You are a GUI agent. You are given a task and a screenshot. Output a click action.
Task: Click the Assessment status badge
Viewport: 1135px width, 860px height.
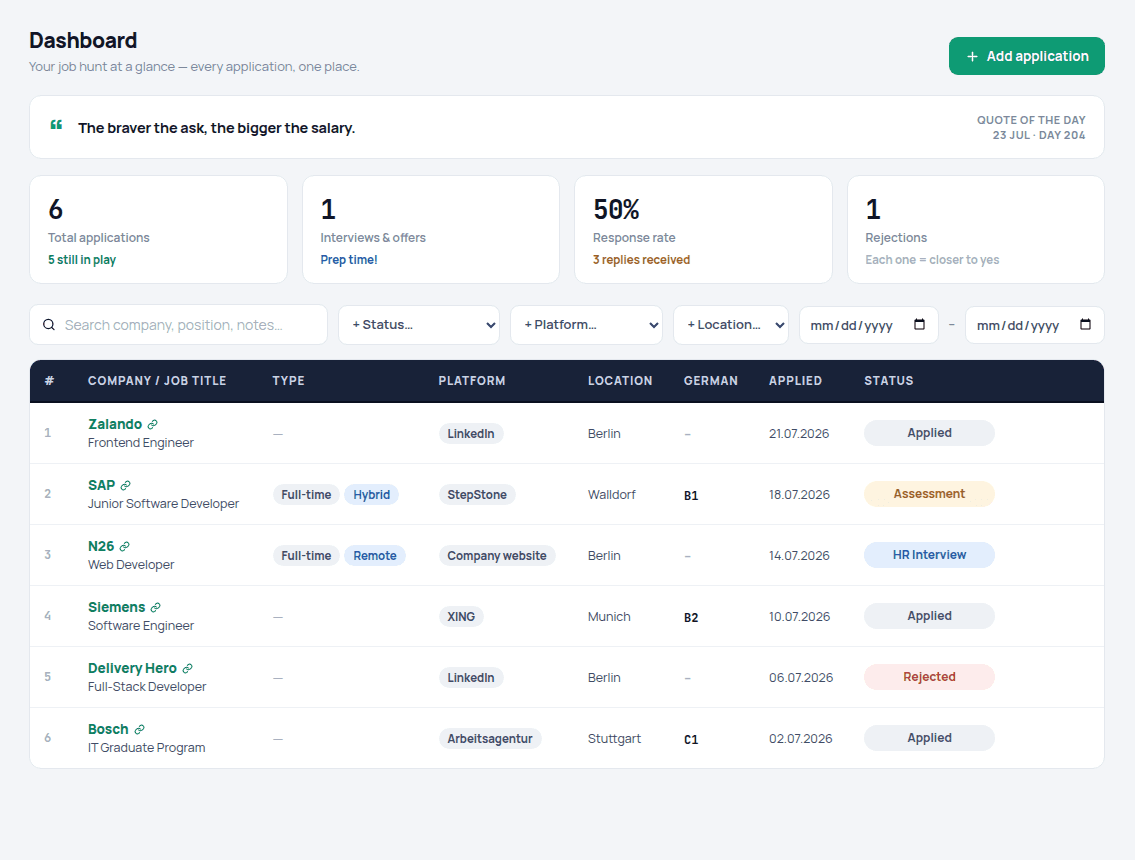pyautogui.click(x=929, y=494)
